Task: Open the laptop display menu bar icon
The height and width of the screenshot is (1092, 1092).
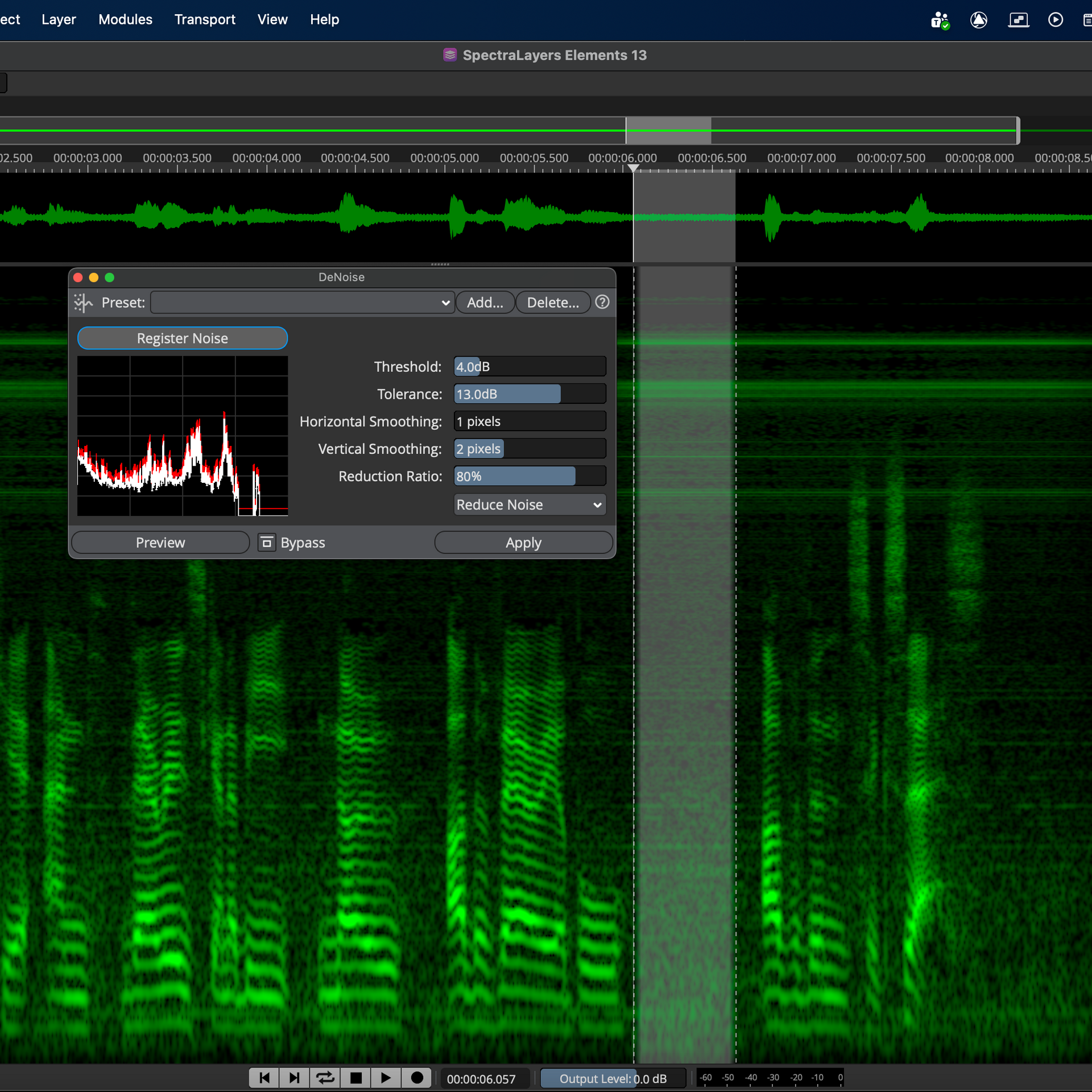Action: [x=1018, y=20]
